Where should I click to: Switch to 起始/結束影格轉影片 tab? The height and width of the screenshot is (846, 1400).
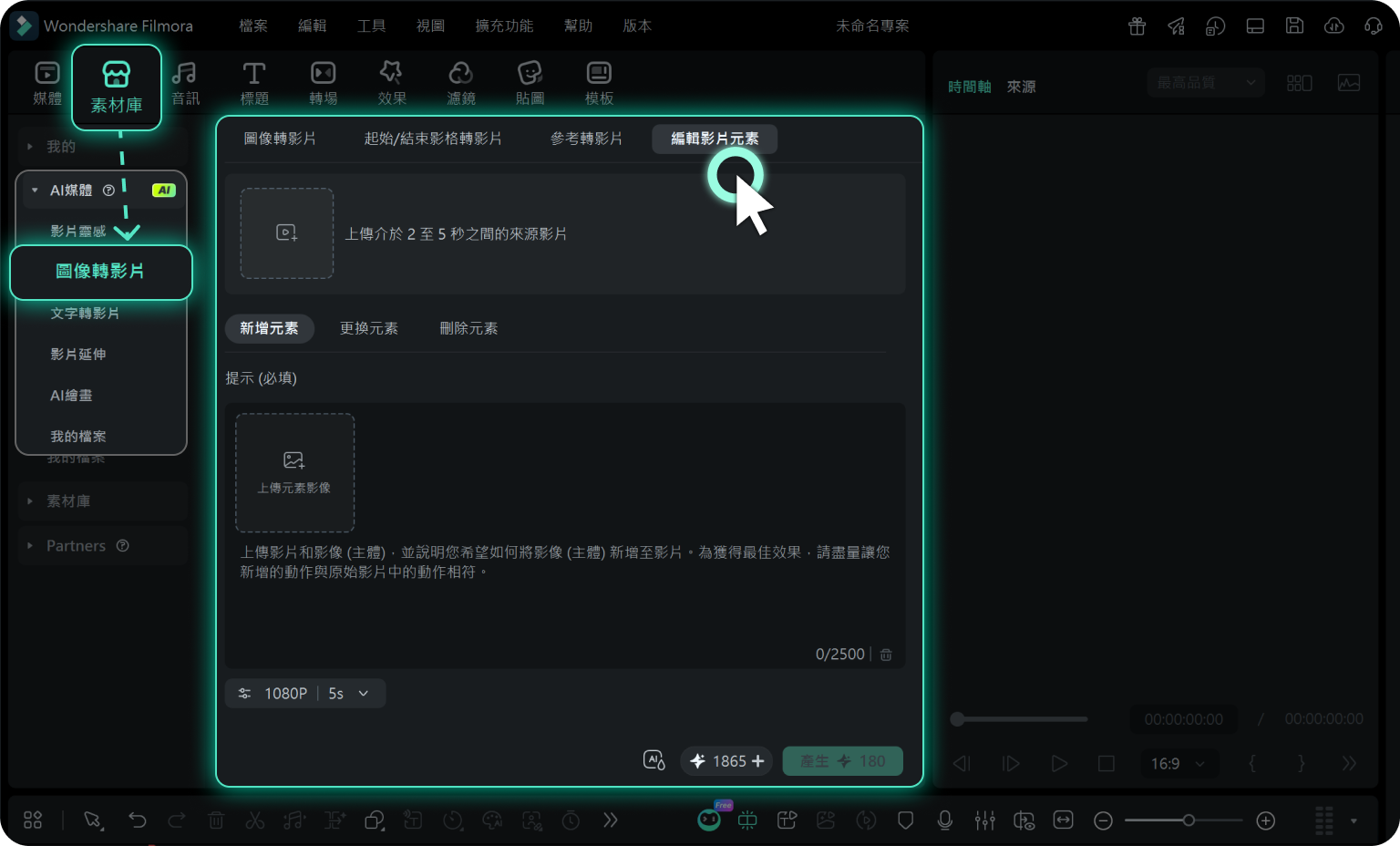point(433,139)
